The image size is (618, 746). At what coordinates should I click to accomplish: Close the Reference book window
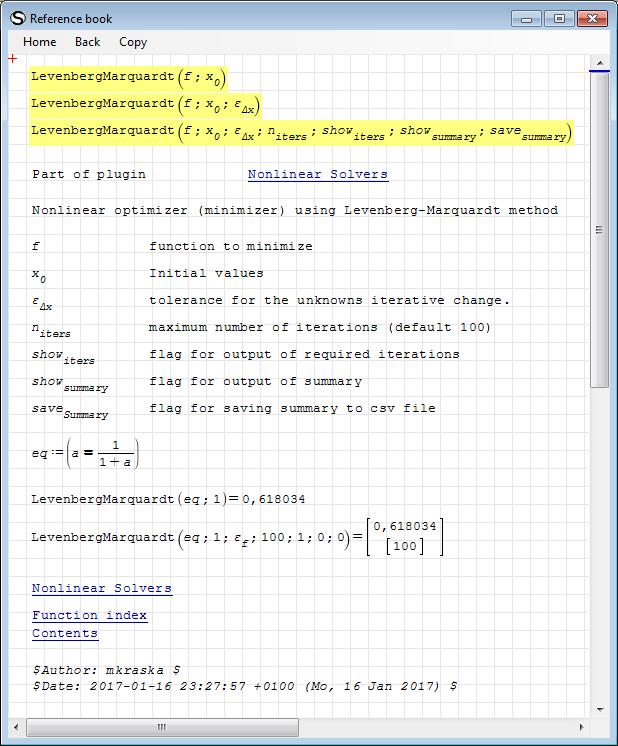coord(591,18)
